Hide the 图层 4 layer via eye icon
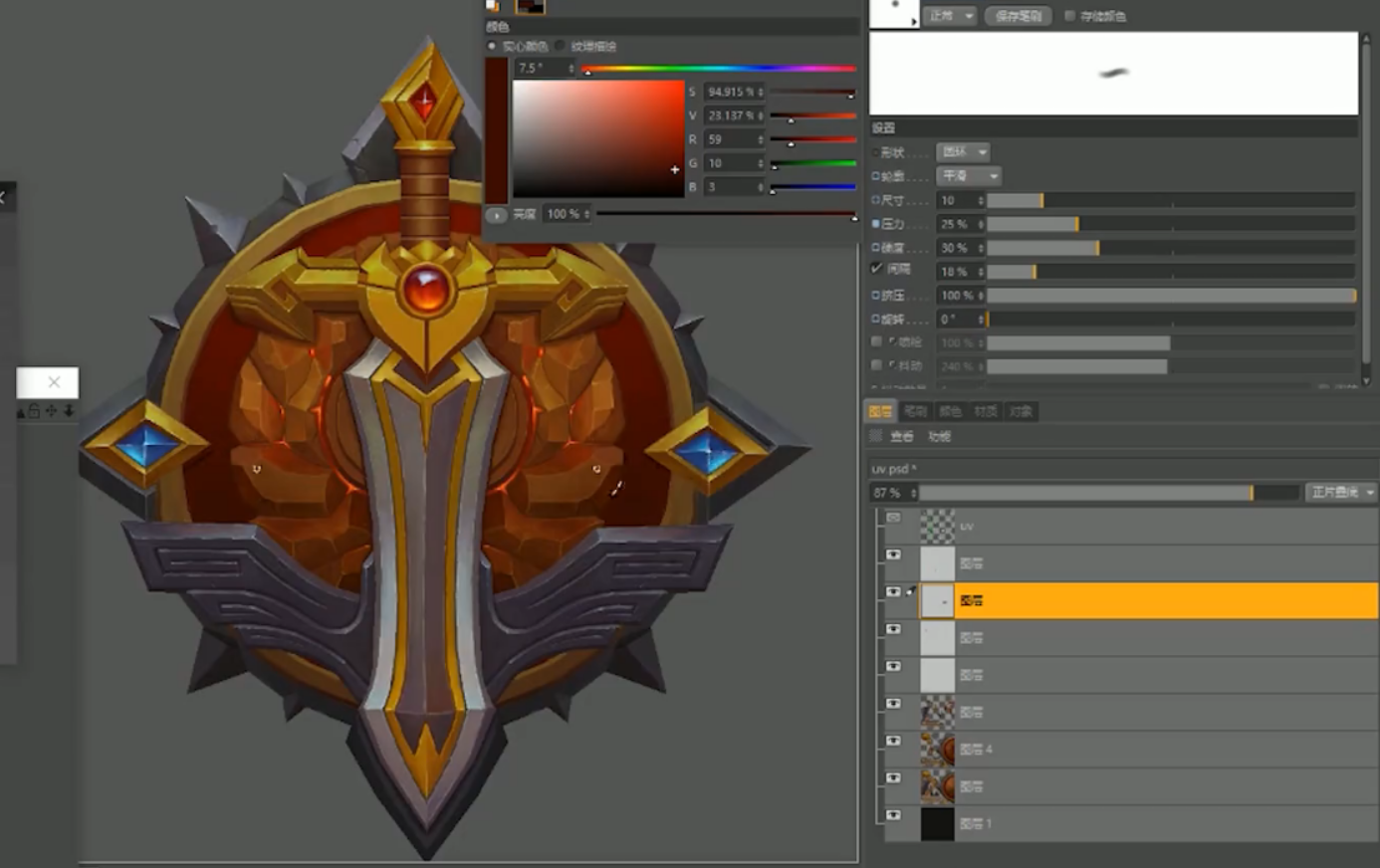The height and width of the screenshot is (868, 1380). [x=893, y=741]
